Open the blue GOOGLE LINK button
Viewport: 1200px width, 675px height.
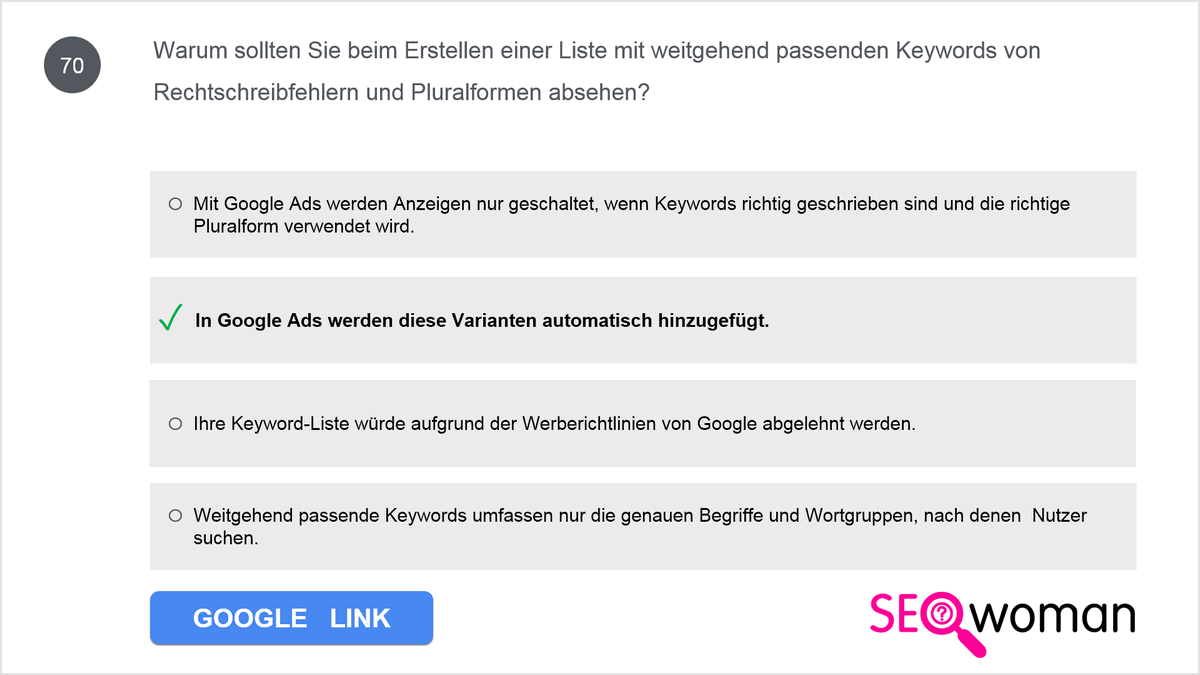291,618
